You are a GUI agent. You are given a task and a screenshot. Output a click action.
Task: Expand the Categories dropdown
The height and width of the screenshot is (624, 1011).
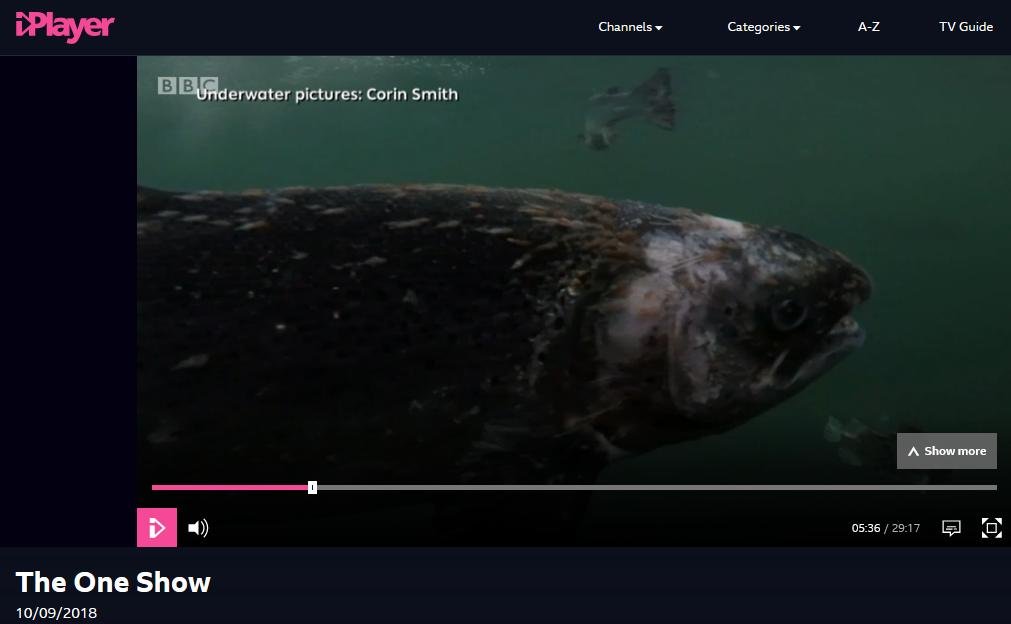point(764,27)
